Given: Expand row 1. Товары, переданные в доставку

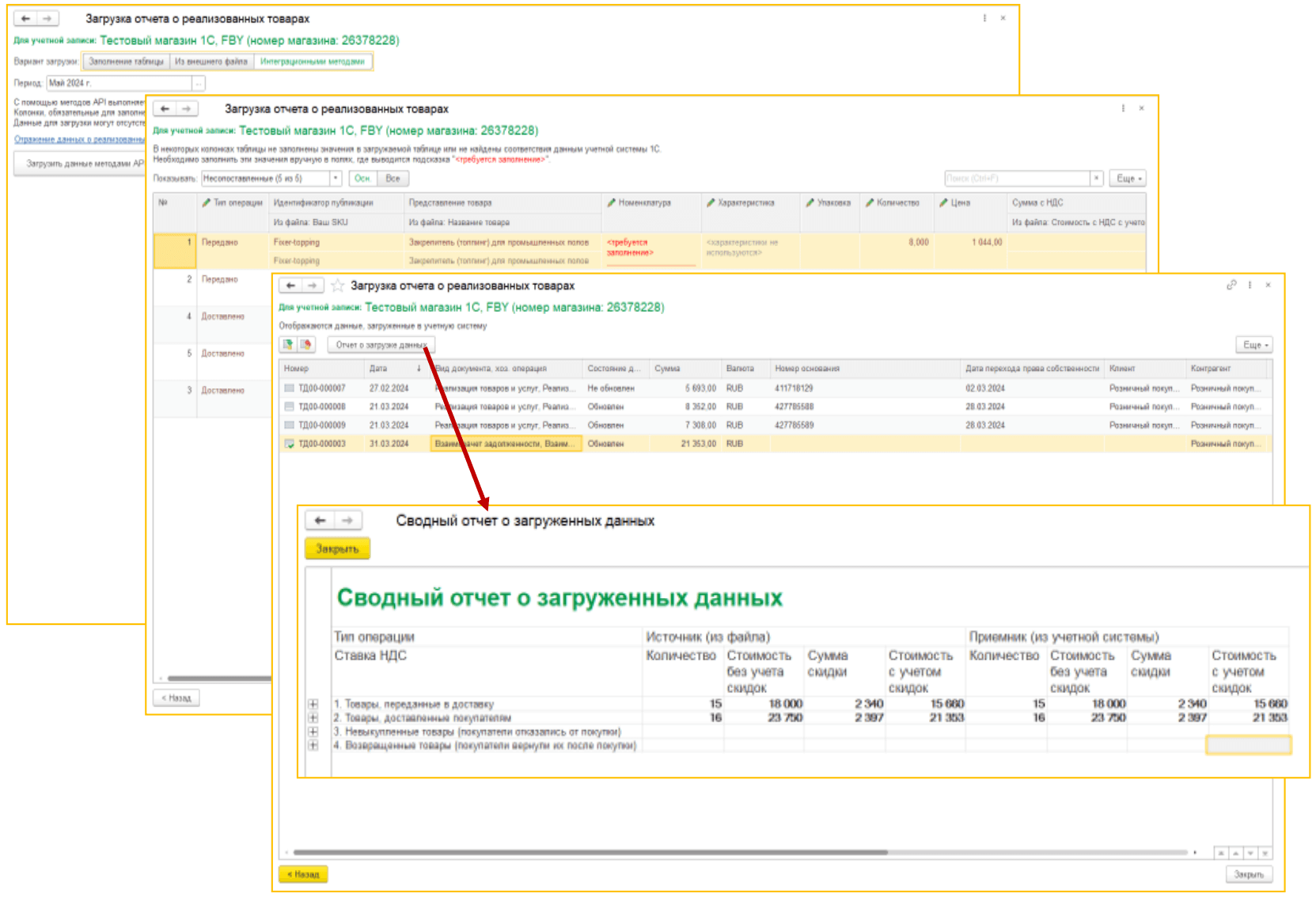Looking at the screenshot, I should [x=313, y=704].
